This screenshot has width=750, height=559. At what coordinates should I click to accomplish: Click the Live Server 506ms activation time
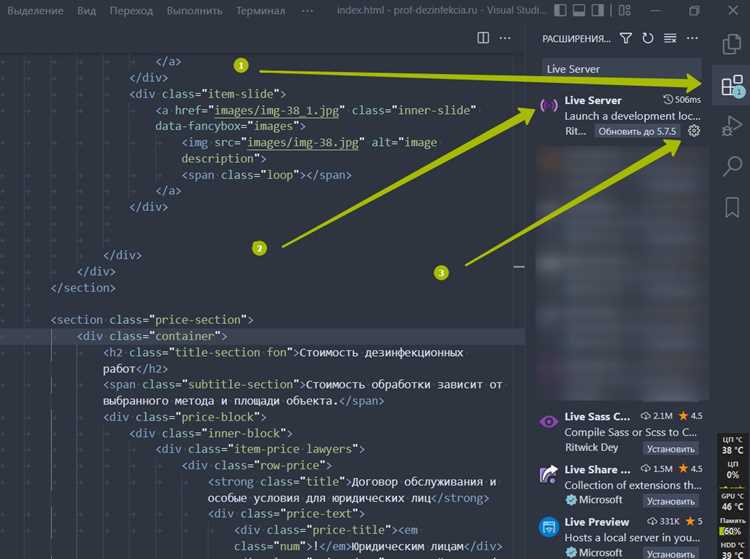[x=682, y=99]
